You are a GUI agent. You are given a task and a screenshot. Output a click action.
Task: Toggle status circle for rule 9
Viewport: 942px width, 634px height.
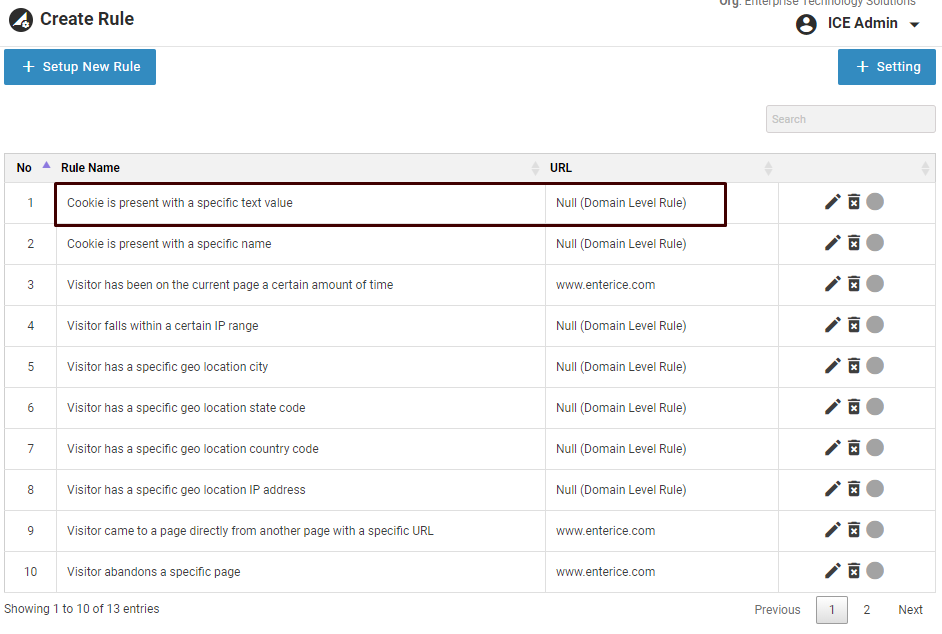click(875, 530)
